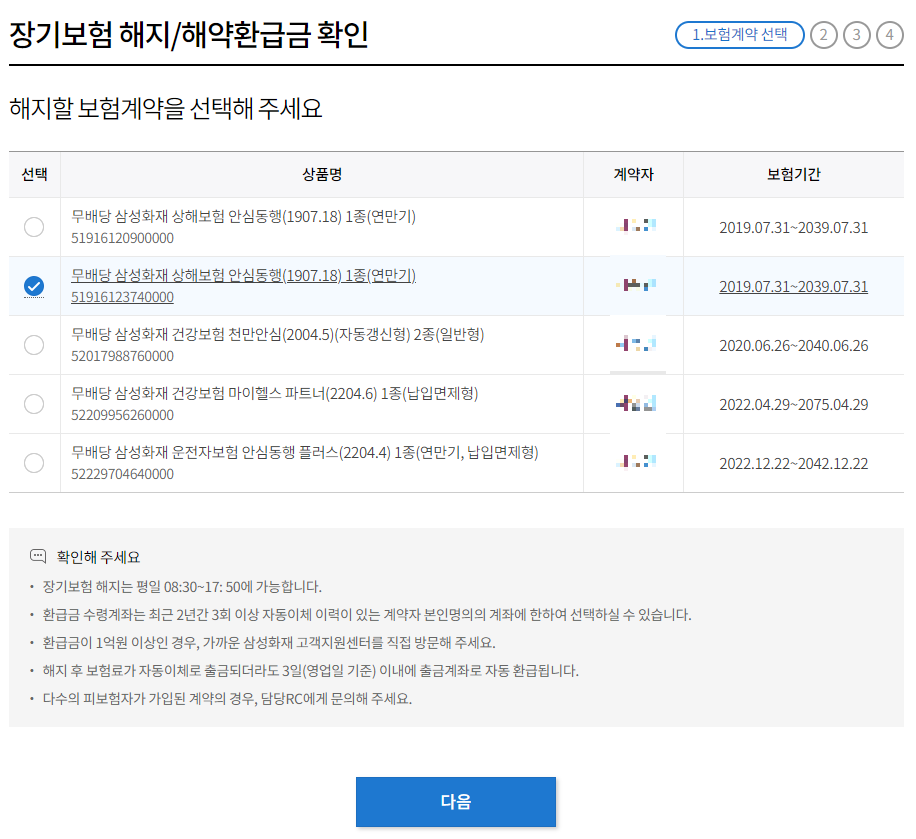Select radio for contract 52017988760000
Viewport: 916px width, 839px height.
point(34,345)
